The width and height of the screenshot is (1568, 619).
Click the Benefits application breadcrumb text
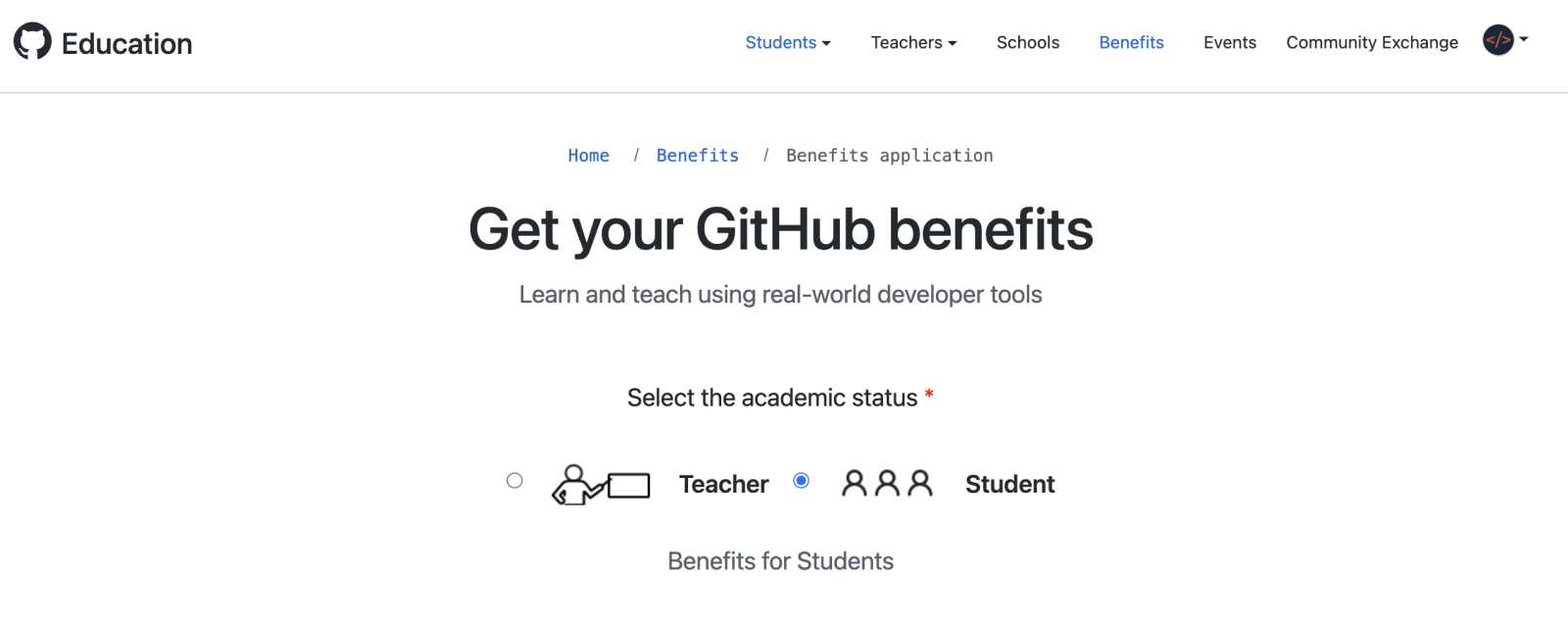click(x=889, y=155)
